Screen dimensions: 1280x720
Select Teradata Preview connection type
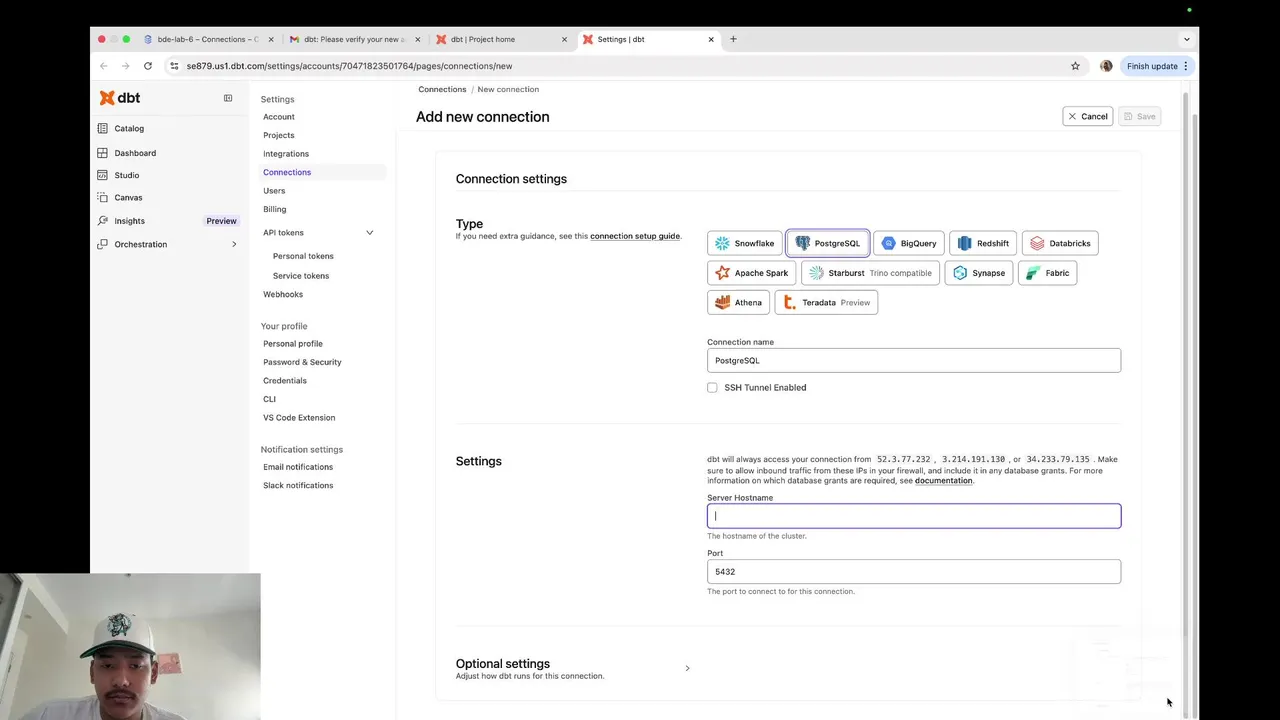tap(826, 302)
